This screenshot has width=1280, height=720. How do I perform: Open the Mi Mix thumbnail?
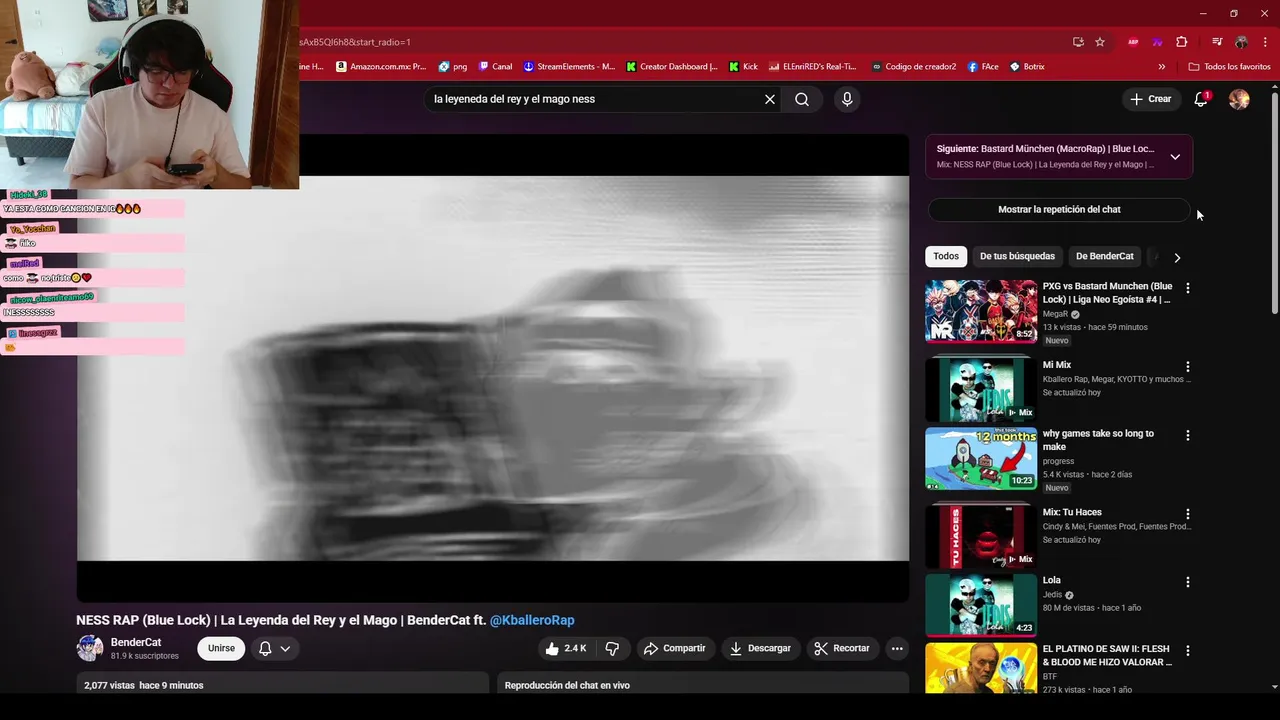(x=981, y=389)
